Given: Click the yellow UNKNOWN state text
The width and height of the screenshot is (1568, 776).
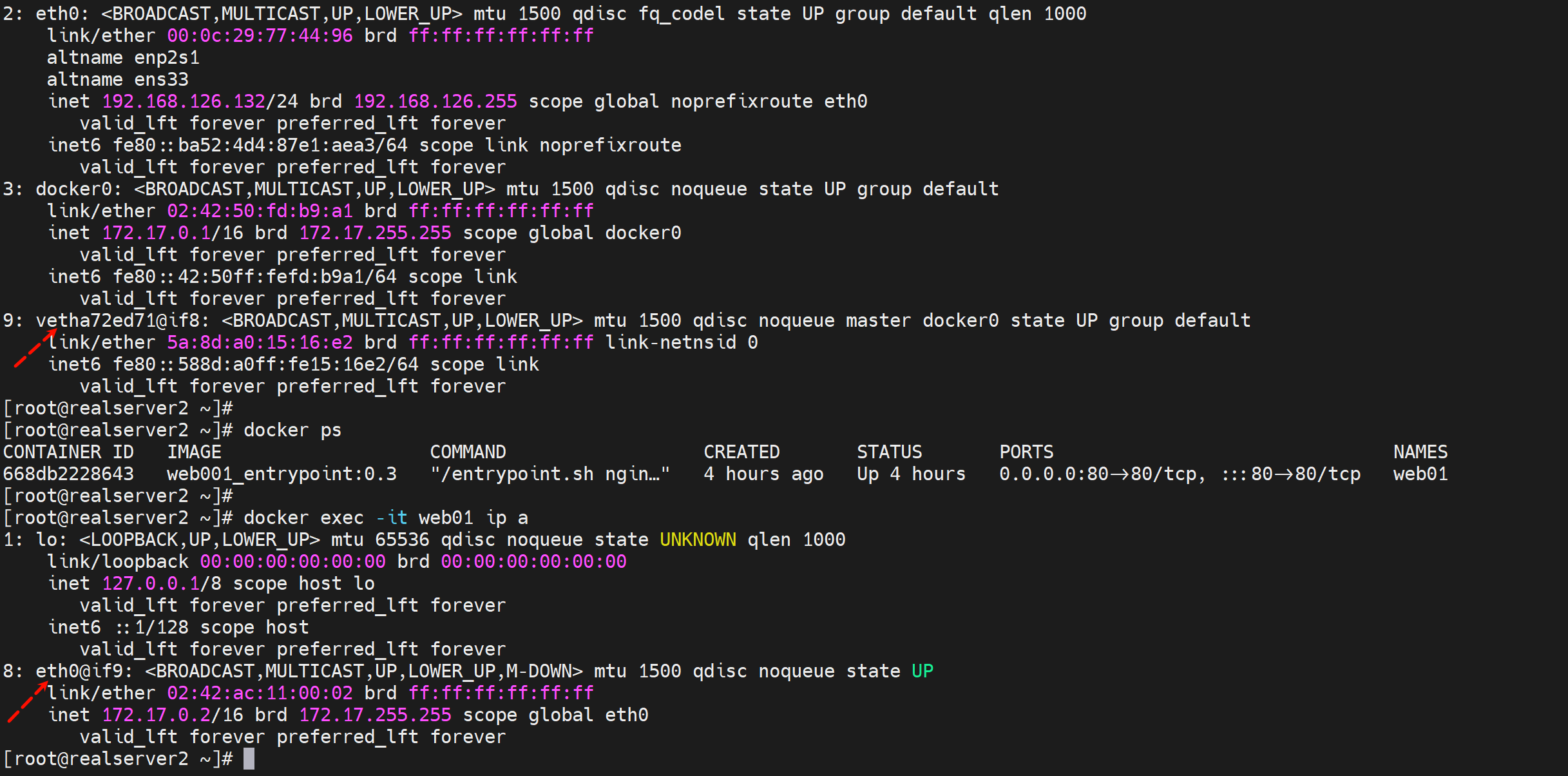Looking at the screenshot, I should [698, 539].
